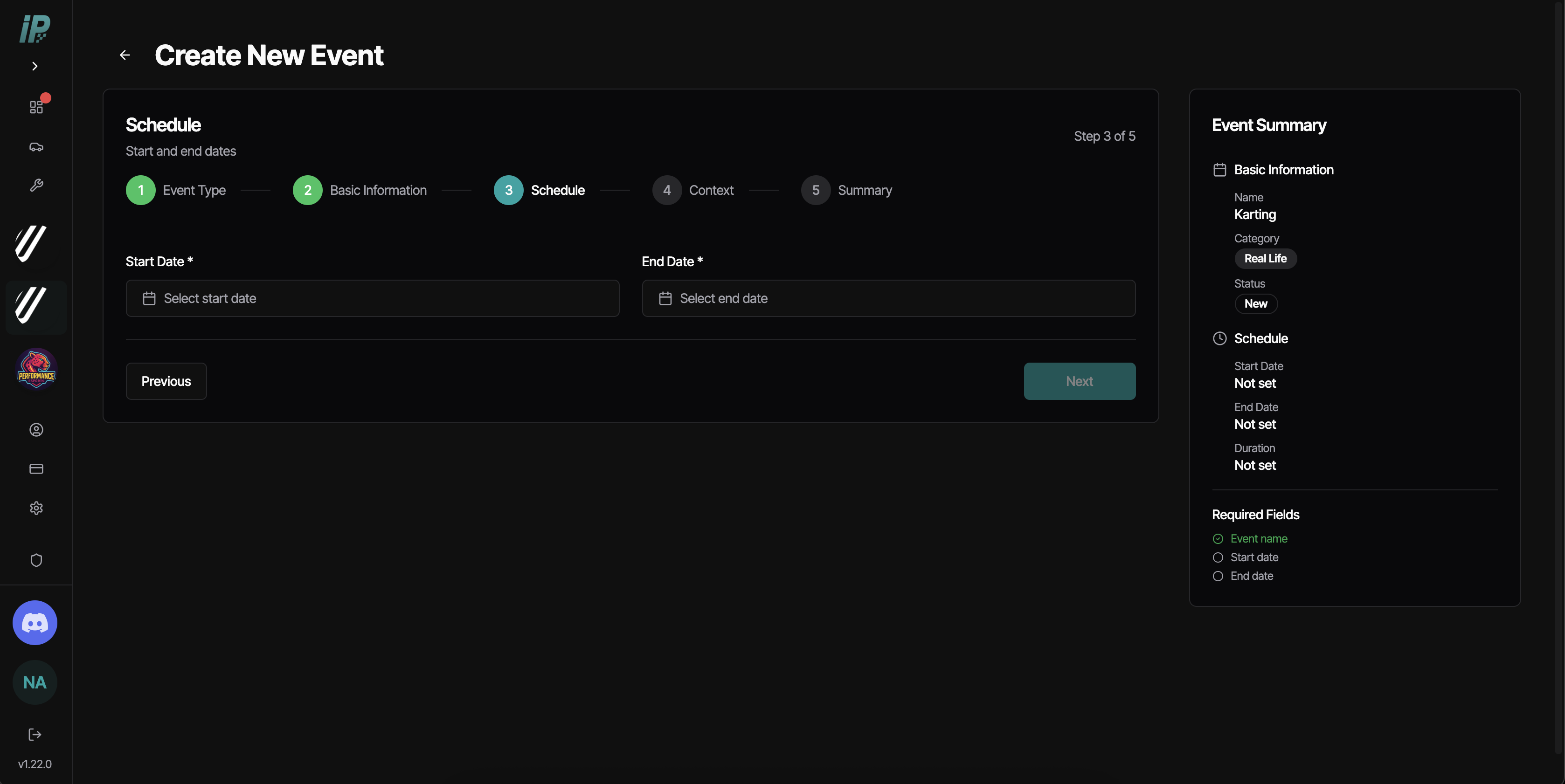1565x784 pixels.
Task: Open the car icon in the sidebar
Action: click(x=36, y=146)
